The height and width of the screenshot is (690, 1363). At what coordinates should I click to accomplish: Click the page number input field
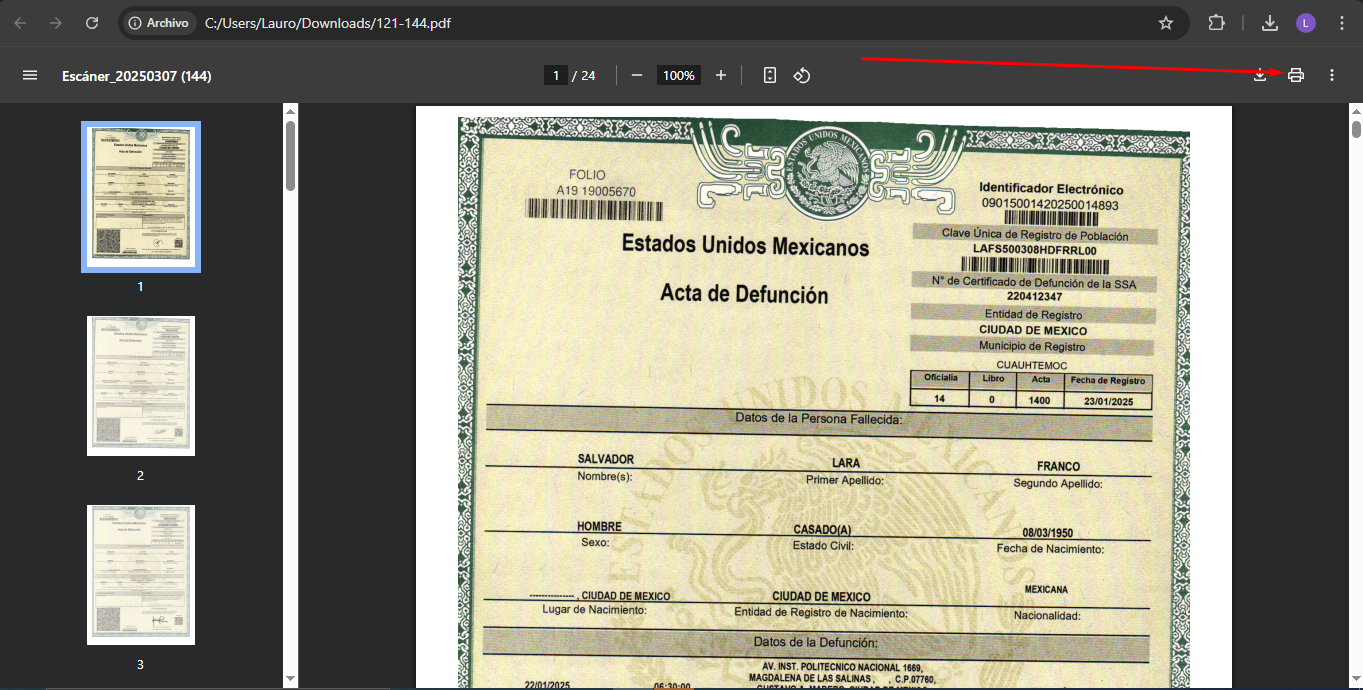tap(556, 75)
